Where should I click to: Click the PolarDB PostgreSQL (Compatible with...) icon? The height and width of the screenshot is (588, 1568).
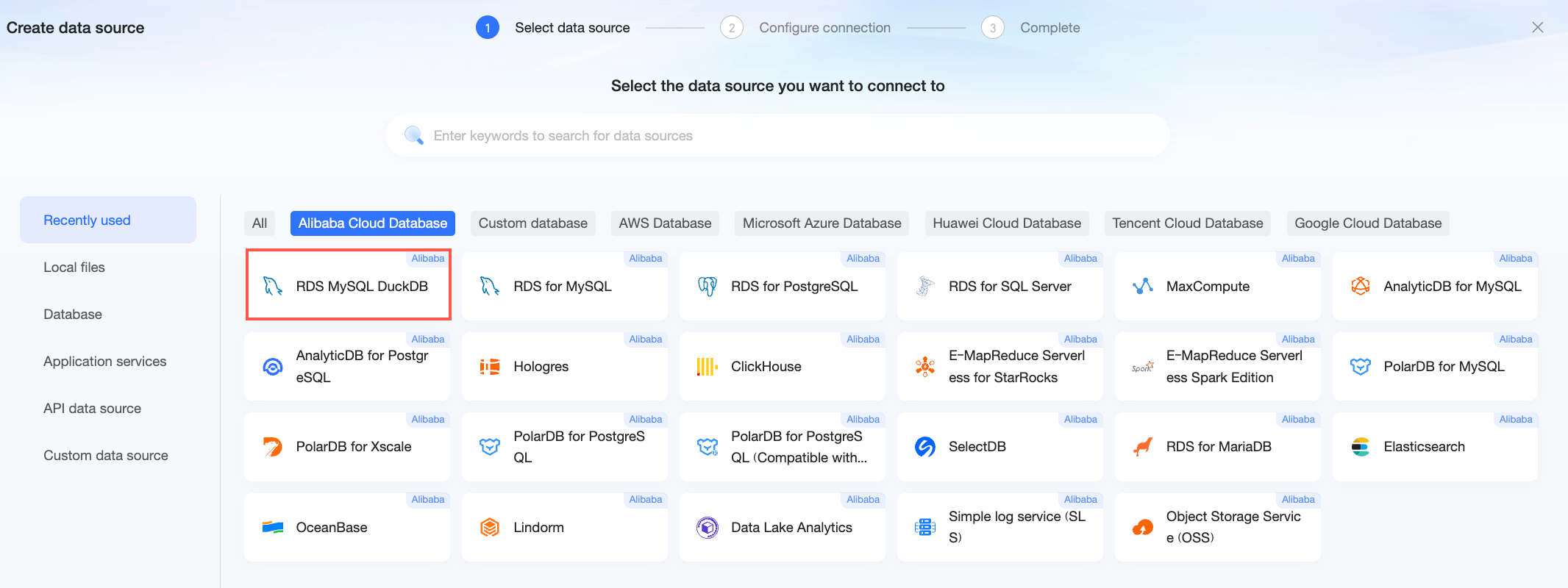(708, 447)
